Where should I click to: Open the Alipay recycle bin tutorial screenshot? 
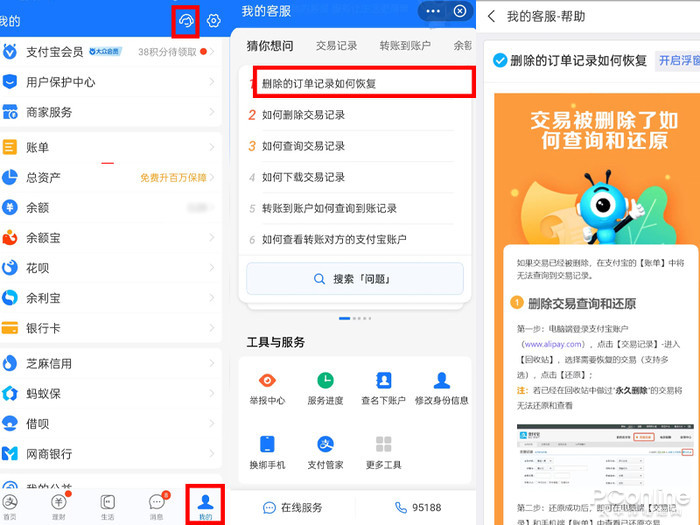coord(605,458)
